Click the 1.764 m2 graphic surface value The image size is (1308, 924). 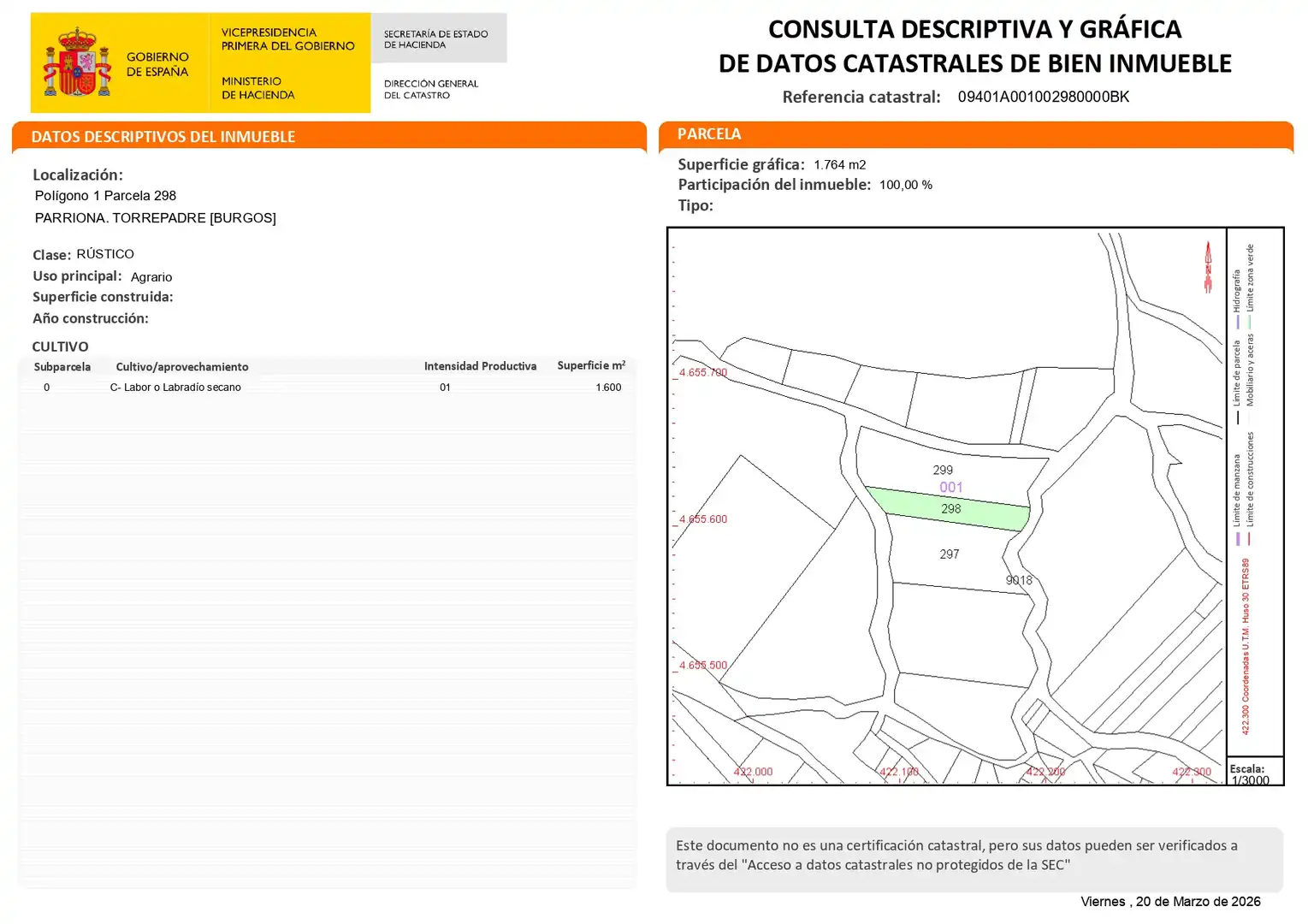tap(840, 165)
